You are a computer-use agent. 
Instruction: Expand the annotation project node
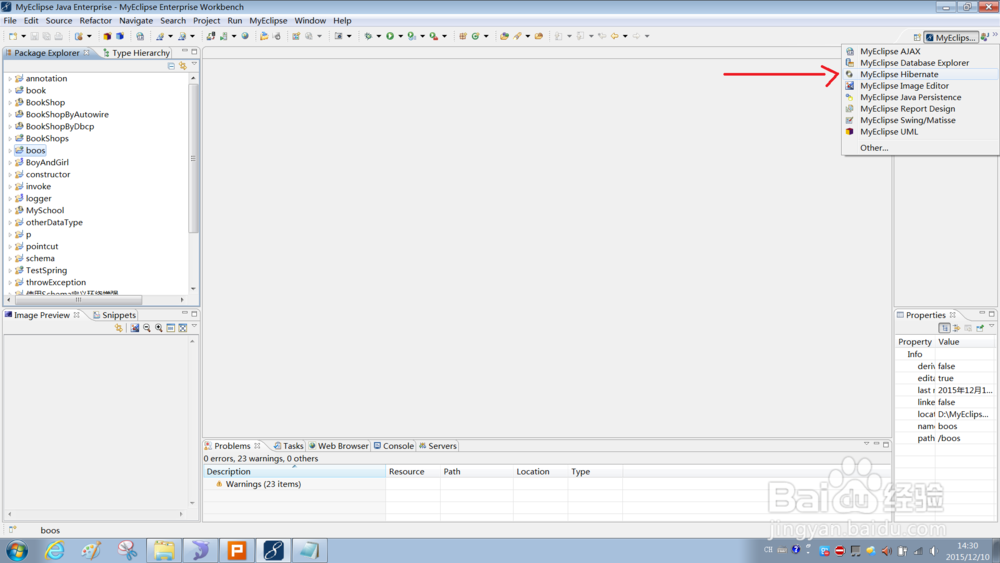[x=10, y=78]
